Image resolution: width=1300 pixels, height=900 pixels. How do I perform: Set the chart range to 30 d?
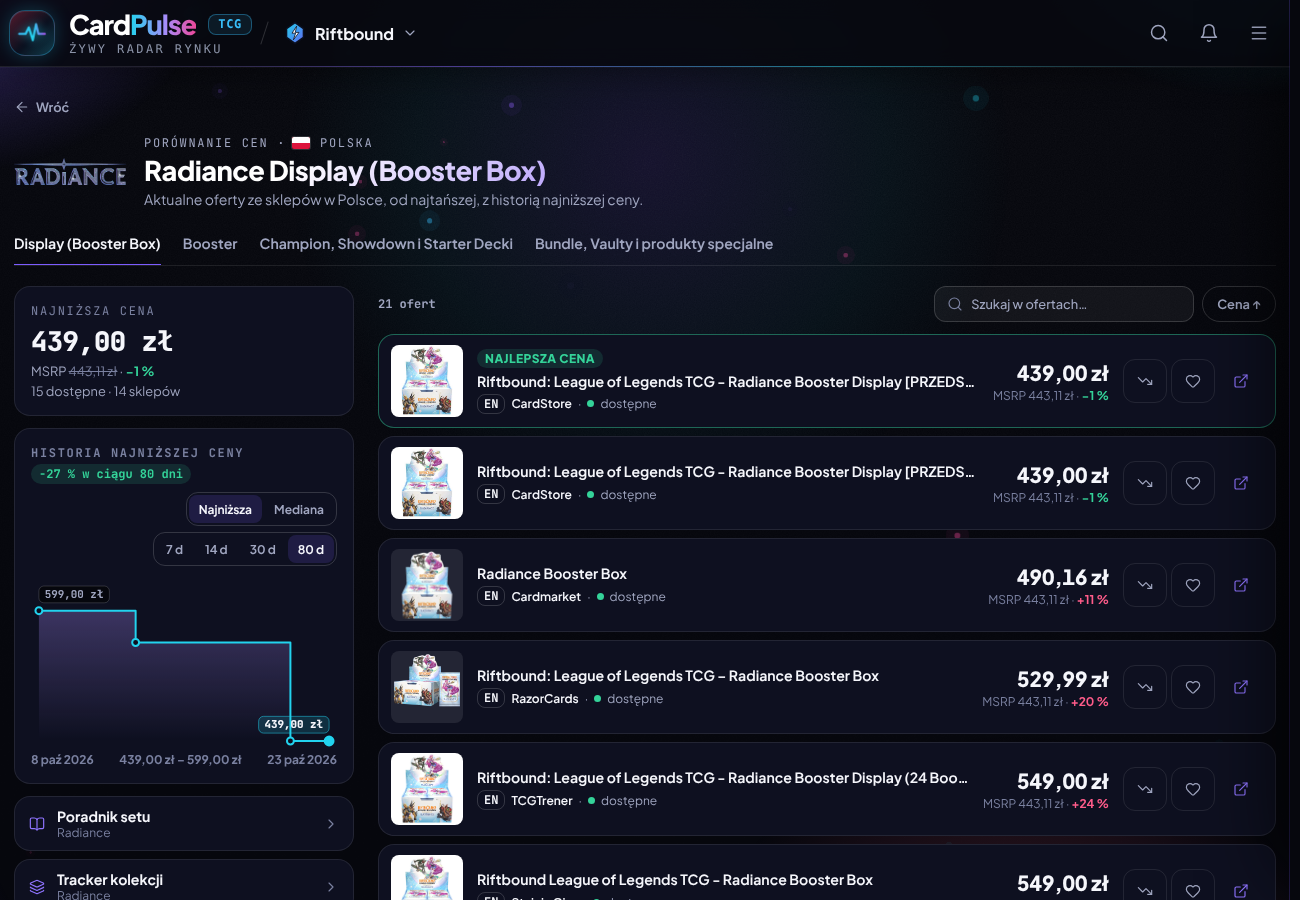263,549
